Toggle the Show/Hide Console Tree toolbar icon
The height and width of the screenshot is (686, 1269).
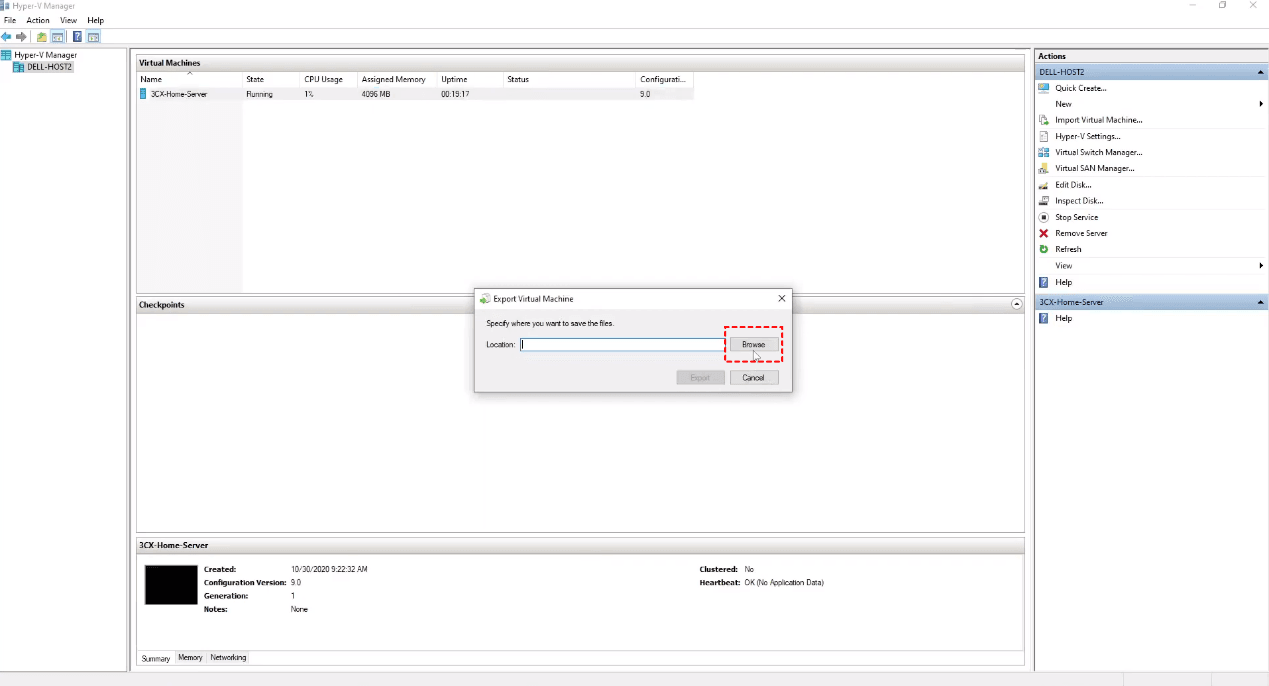(x=58, y=37)
